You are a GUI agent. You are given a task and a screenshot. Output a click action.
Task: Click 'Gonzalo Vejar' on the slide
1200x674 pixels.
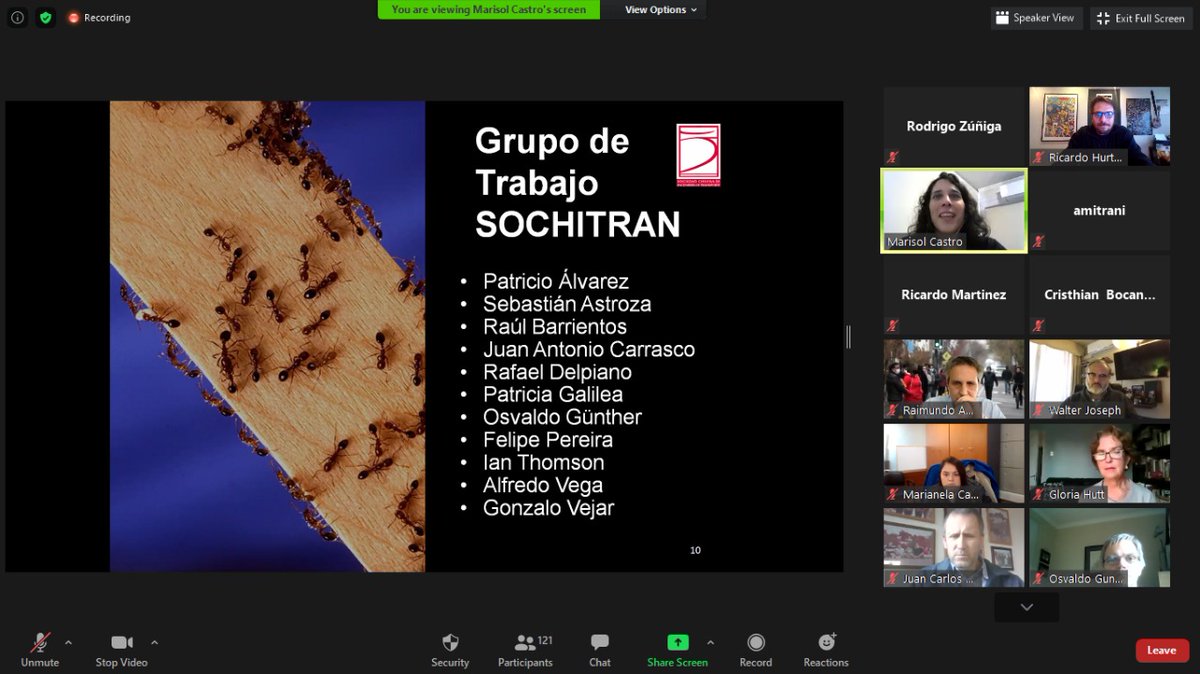tap(548, 508)
